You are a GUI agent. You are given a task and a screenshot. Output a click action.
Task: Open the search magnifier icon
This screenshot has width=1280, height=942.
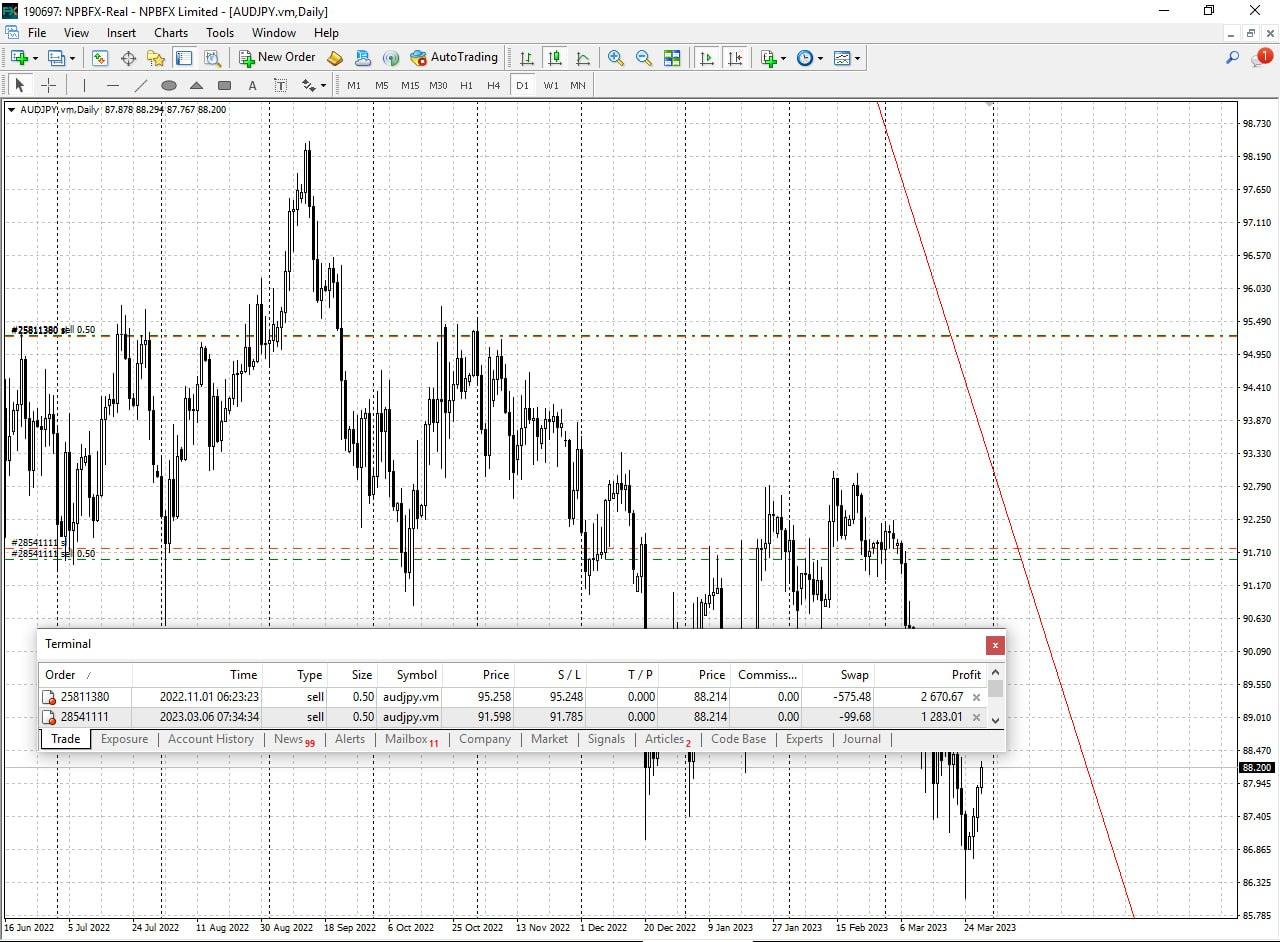pyautogui.click(x=1232, y=58)
